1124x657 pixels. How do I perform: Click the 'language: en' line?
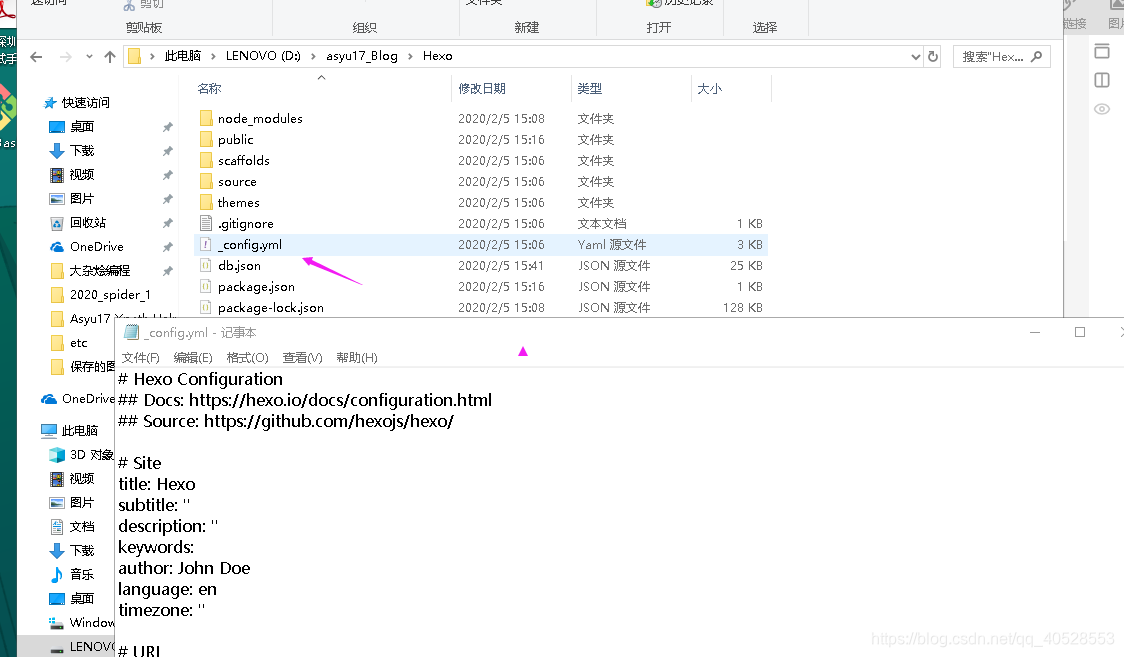[x=167, y=590]
